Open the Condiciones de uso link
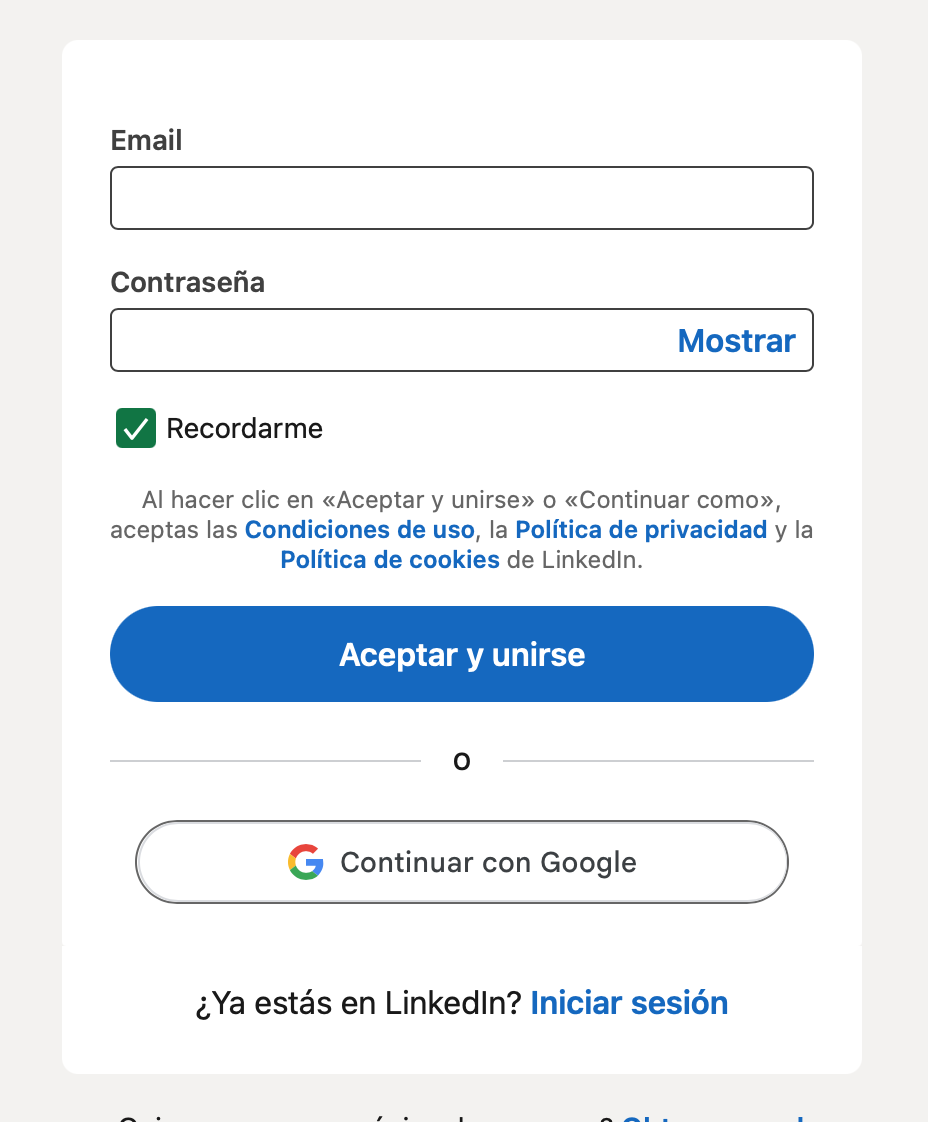Viewport: 928px width, 1122px height. click(359, 529)
